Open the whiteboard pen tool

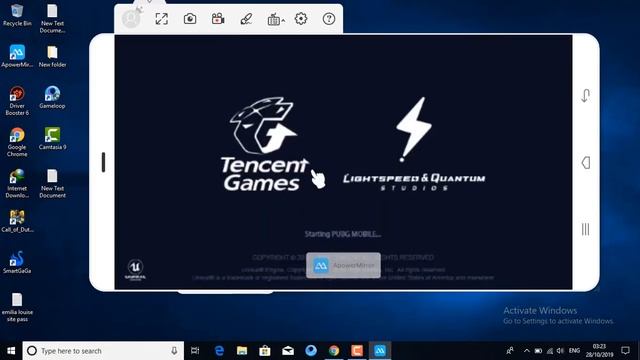pos(246,19)
